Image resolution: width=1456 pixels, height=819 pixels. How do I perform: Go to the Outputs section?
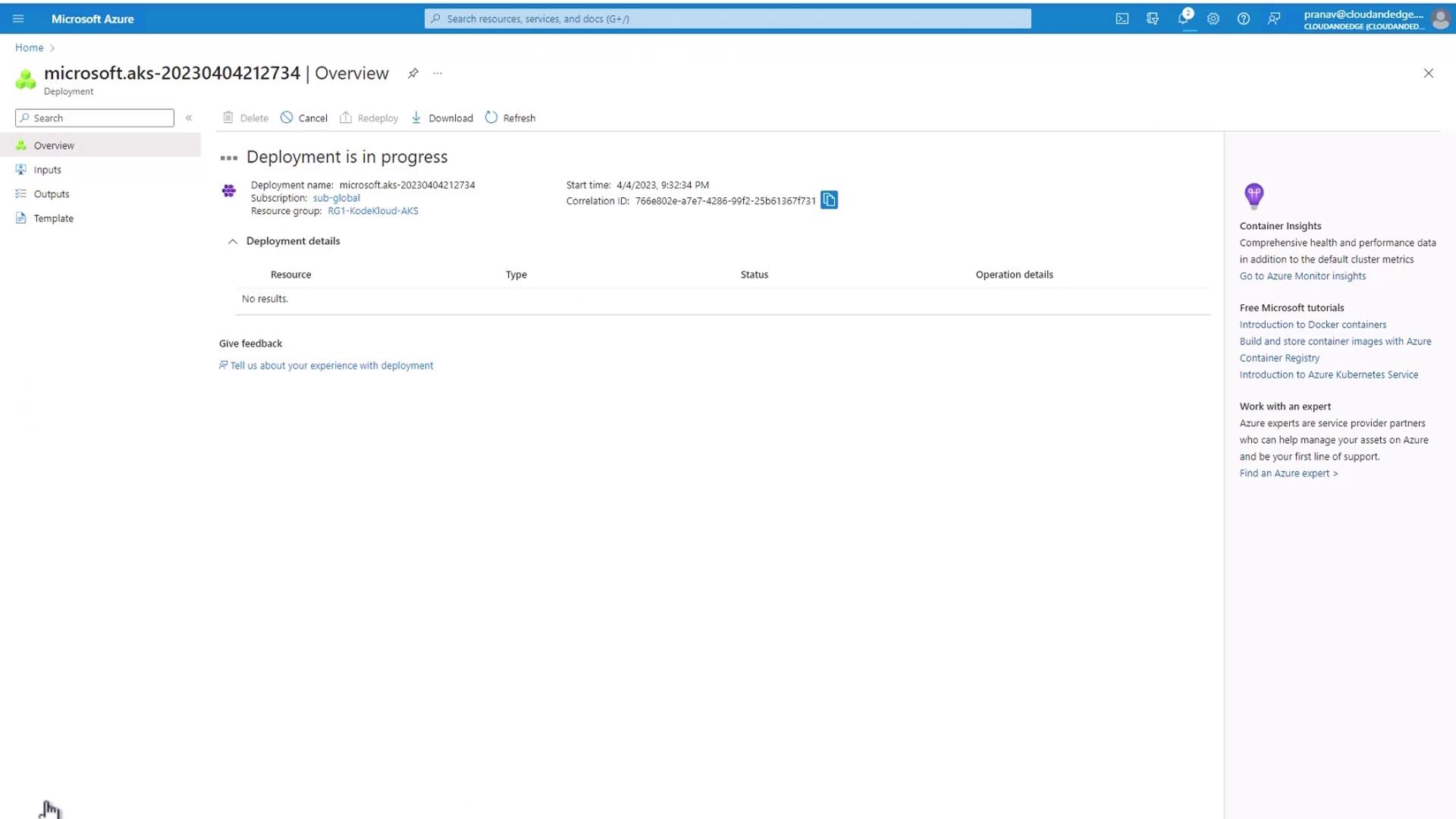pos(51,194)
